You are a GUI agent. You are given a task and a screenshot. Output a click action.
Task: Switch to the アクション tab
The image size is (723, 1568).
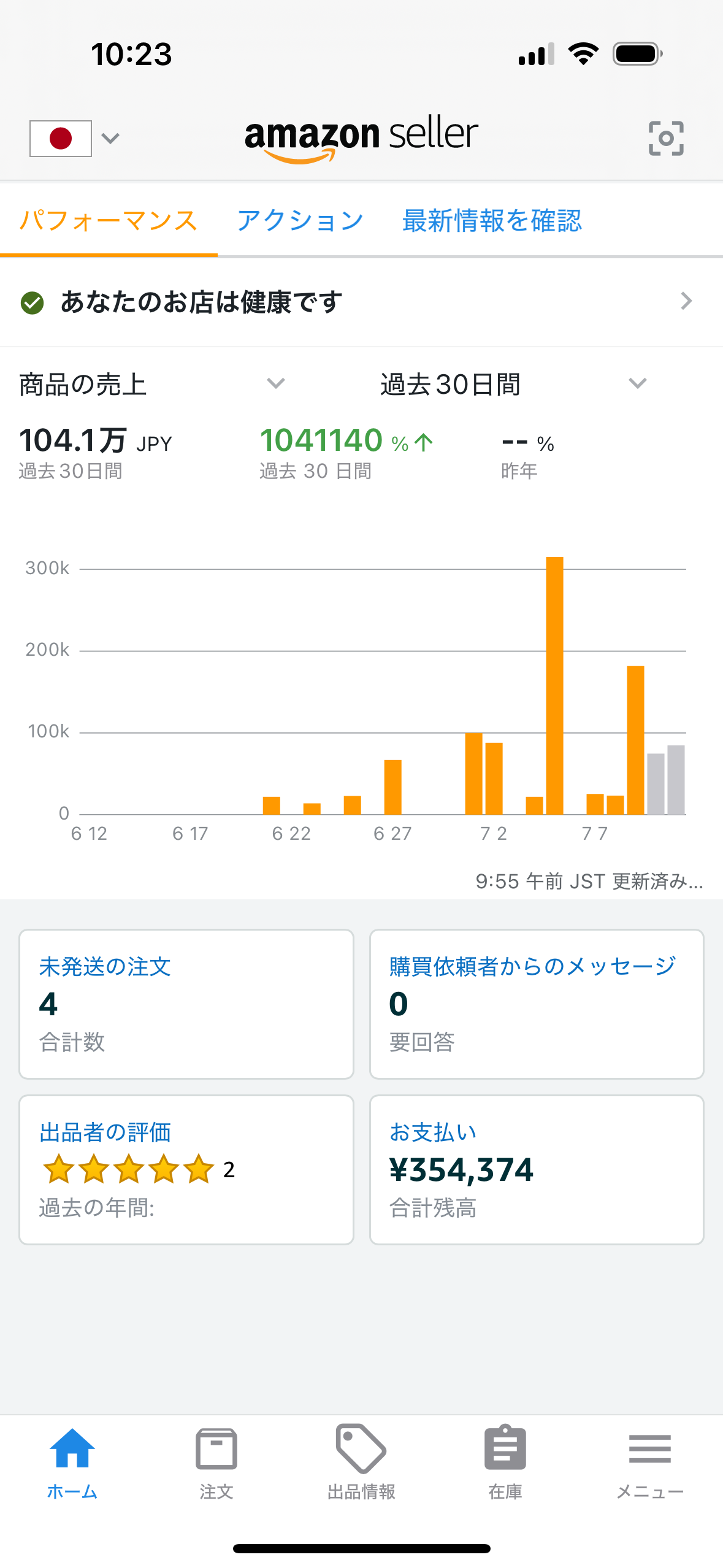(x=300, y=221)
